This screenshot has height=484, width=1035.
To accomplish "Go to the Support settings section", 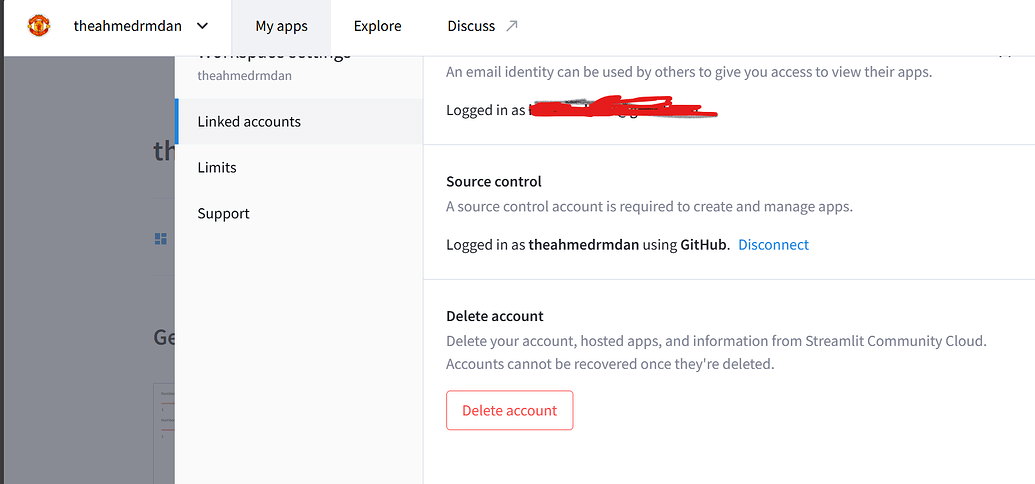I will pyautogui.click(x=223, y=213).
